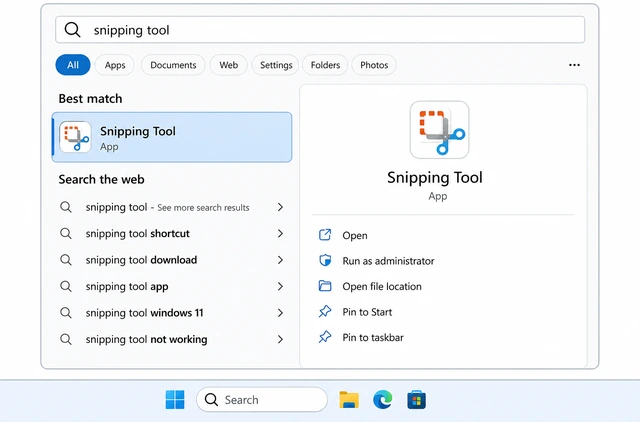Click 'snipping tool app' web suggestion
The image size is (640, 422).
[127, 287]
